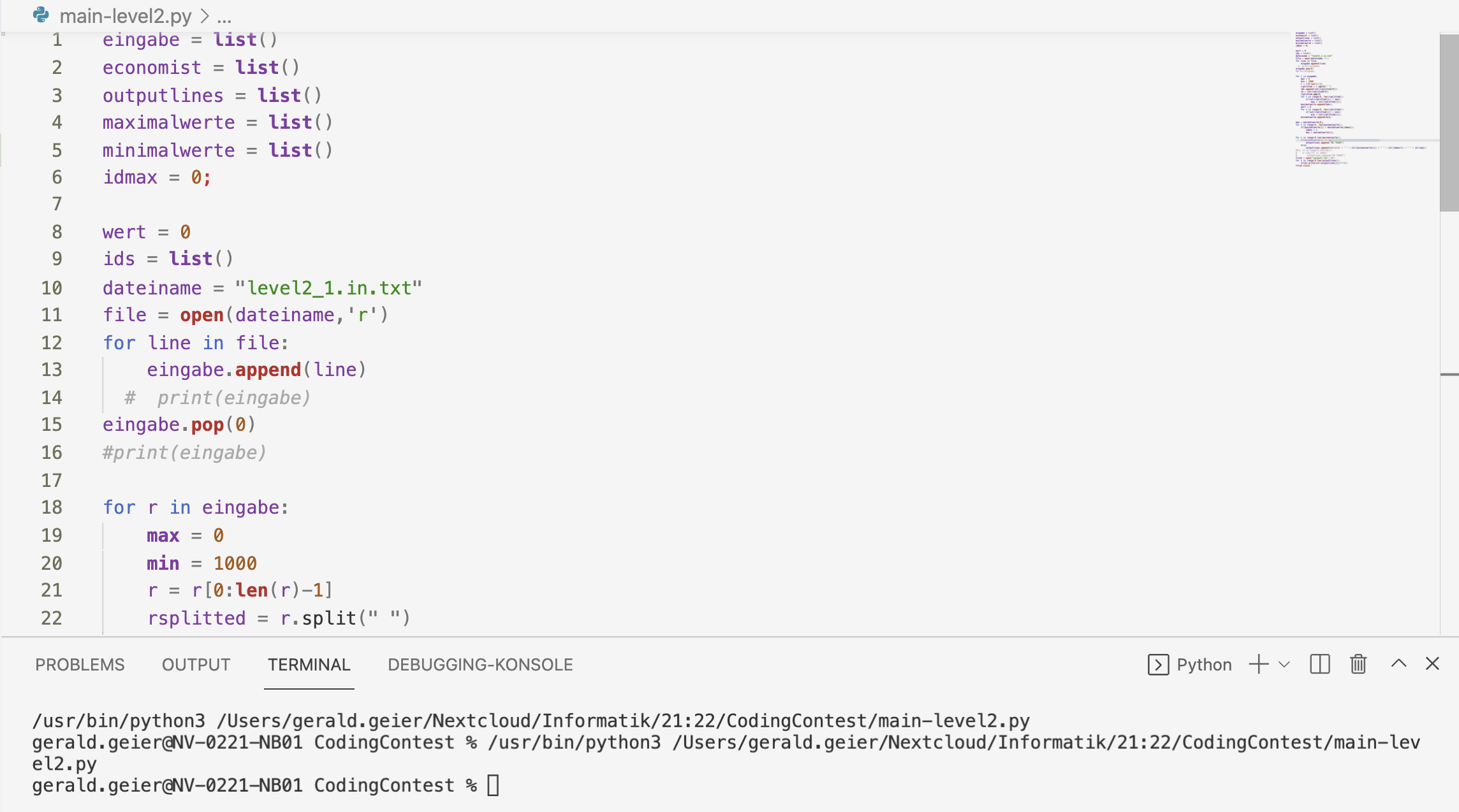
Task: Expand the breadcrumb ellipsis symbol list
Action: (224, 17)
